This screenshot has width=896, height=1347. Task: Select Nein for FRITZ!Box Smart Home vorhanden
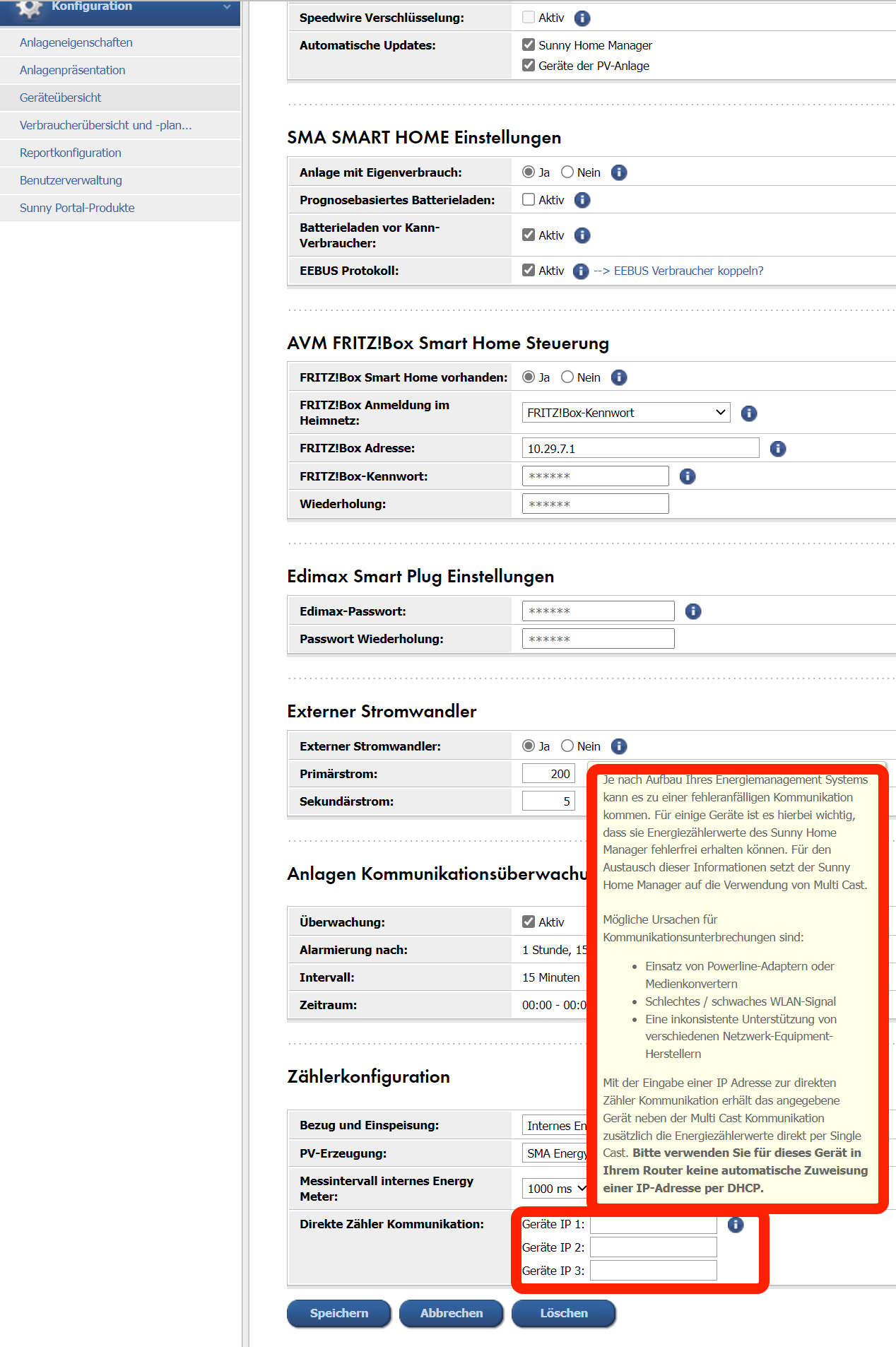point(567,377)
